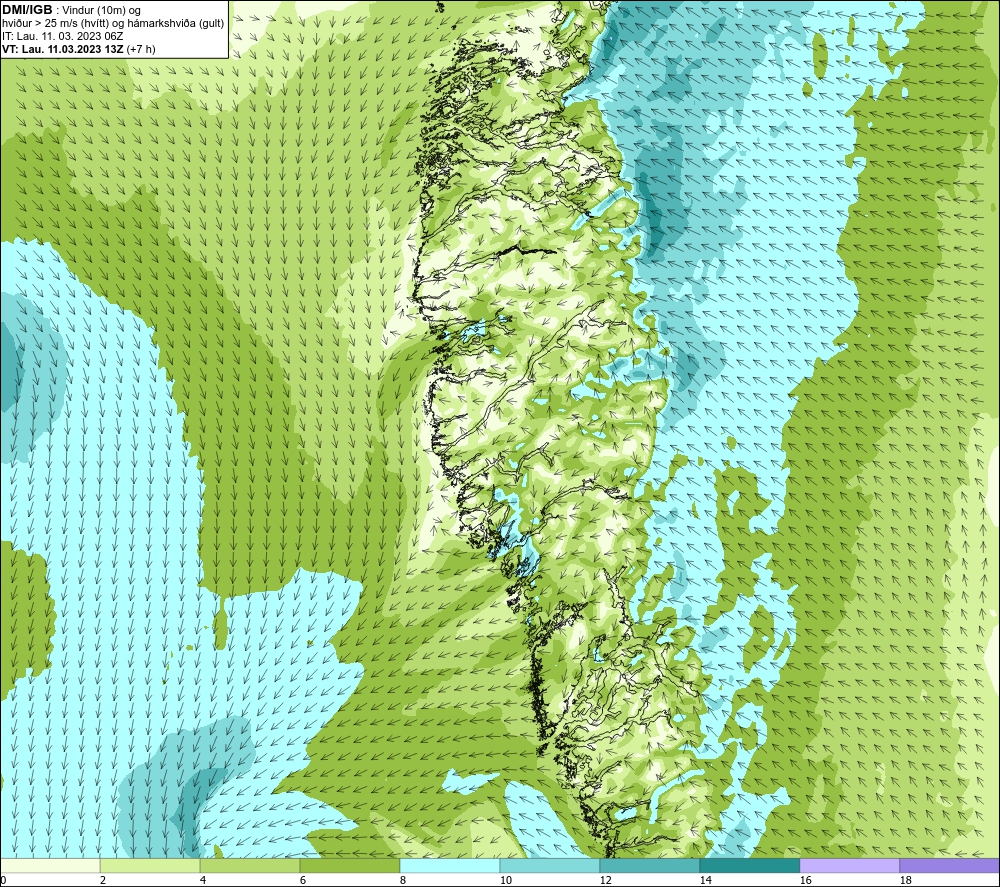Click the 'hviður > 25 m/s (hvítt)' line
This screenshot has height=887, width=1000.
tap(55, 24)
